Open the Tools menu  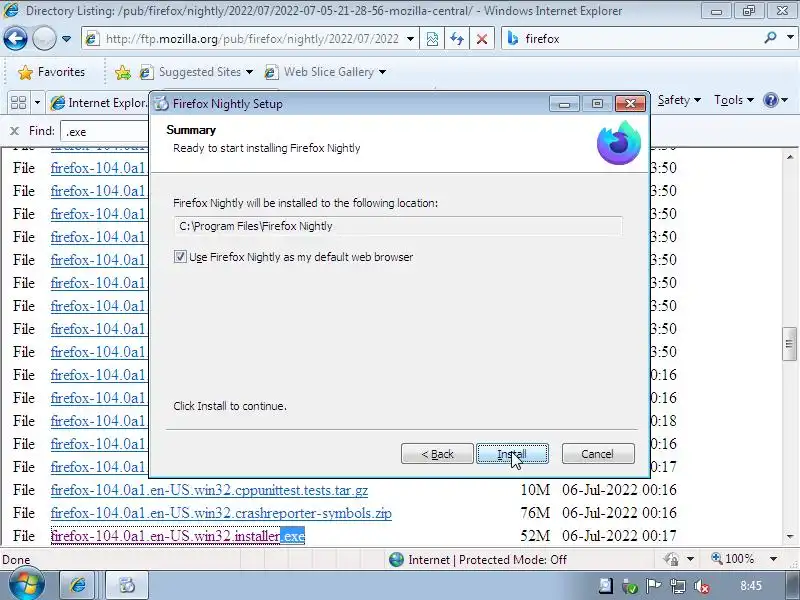(x=734, y=100)
